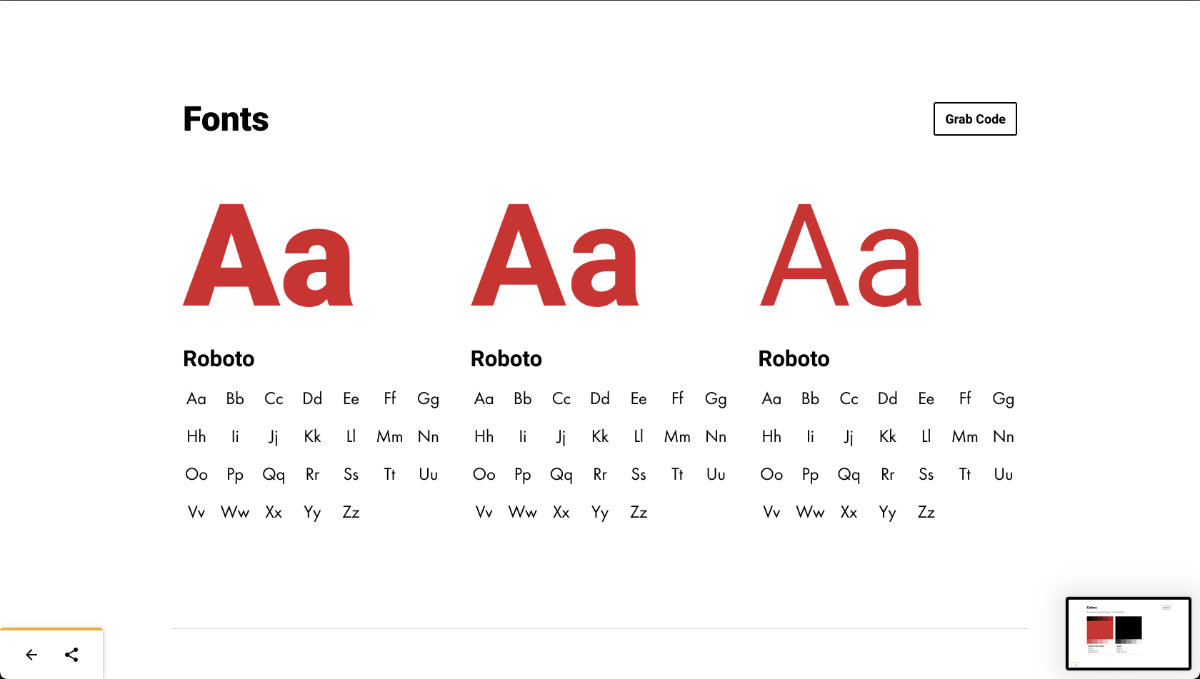Image resolution: width=1200 pixels, height=679 pixels.
Task: Click the black swatch inside the thumbnail
Action: (x=1128, y=629)
